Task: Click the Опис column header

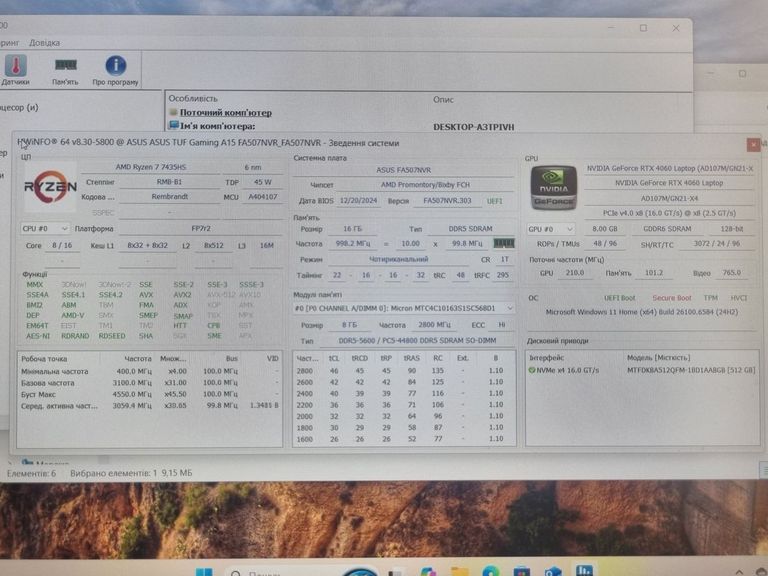Action: click(443, 99)
